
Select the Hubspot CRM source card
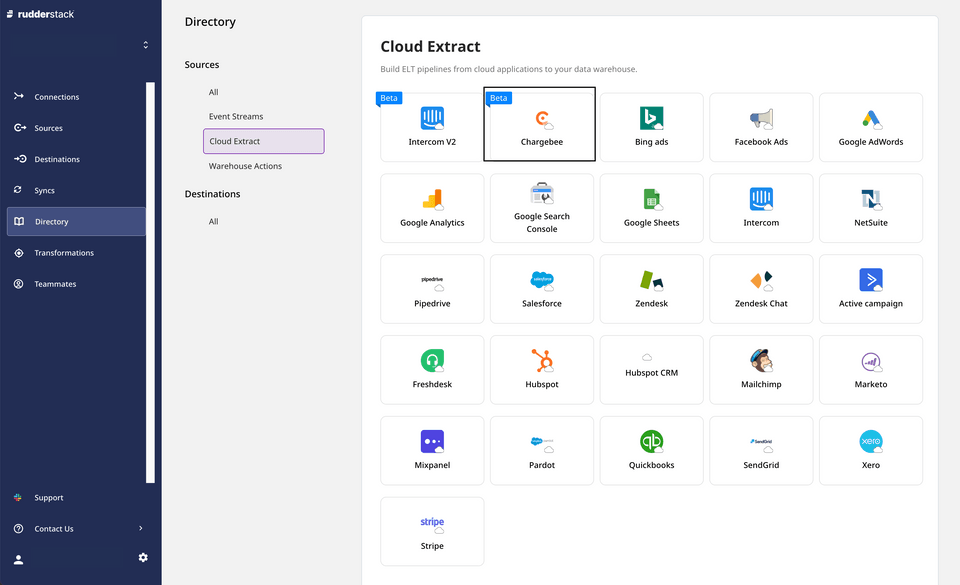(651, 370)
